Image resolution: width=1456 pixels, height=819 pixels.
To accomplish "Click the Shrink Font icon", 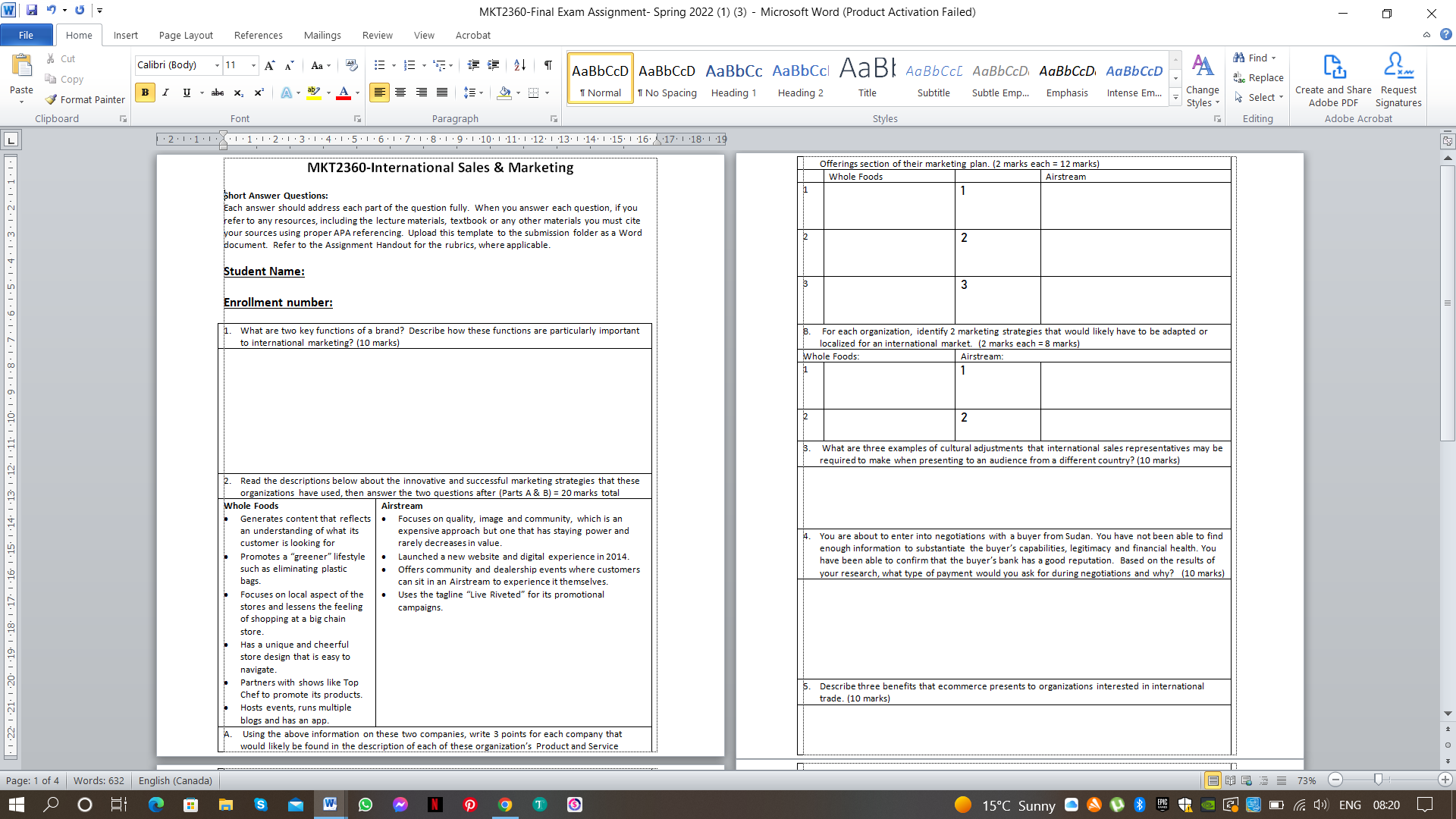I will point(289,65).
